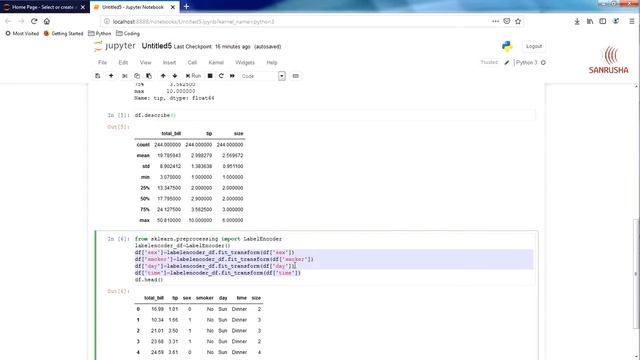
Task: Bookmark this page with the star
Action: (518, 21)
